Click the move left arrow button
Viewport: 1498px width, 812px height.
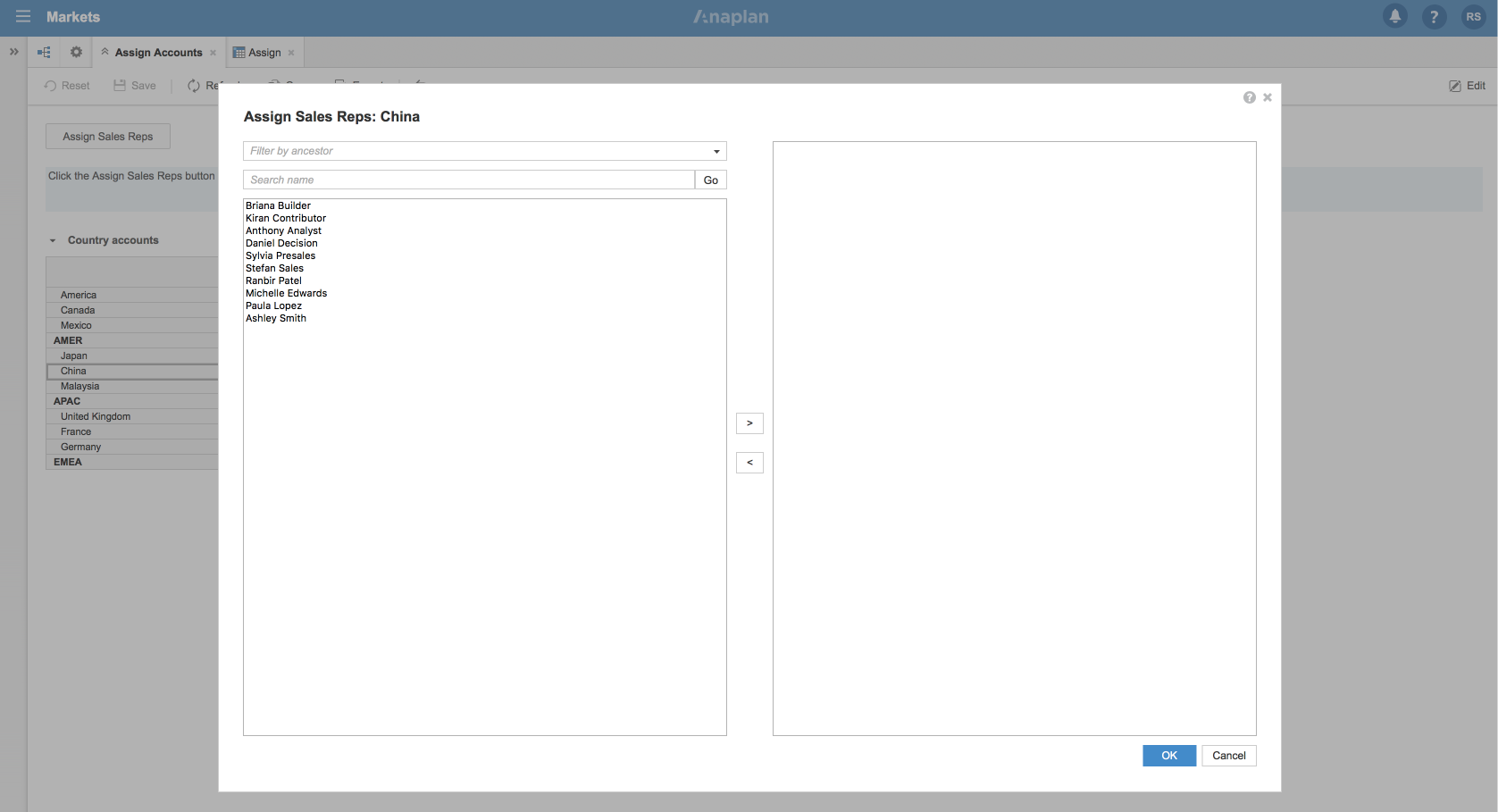749,463
